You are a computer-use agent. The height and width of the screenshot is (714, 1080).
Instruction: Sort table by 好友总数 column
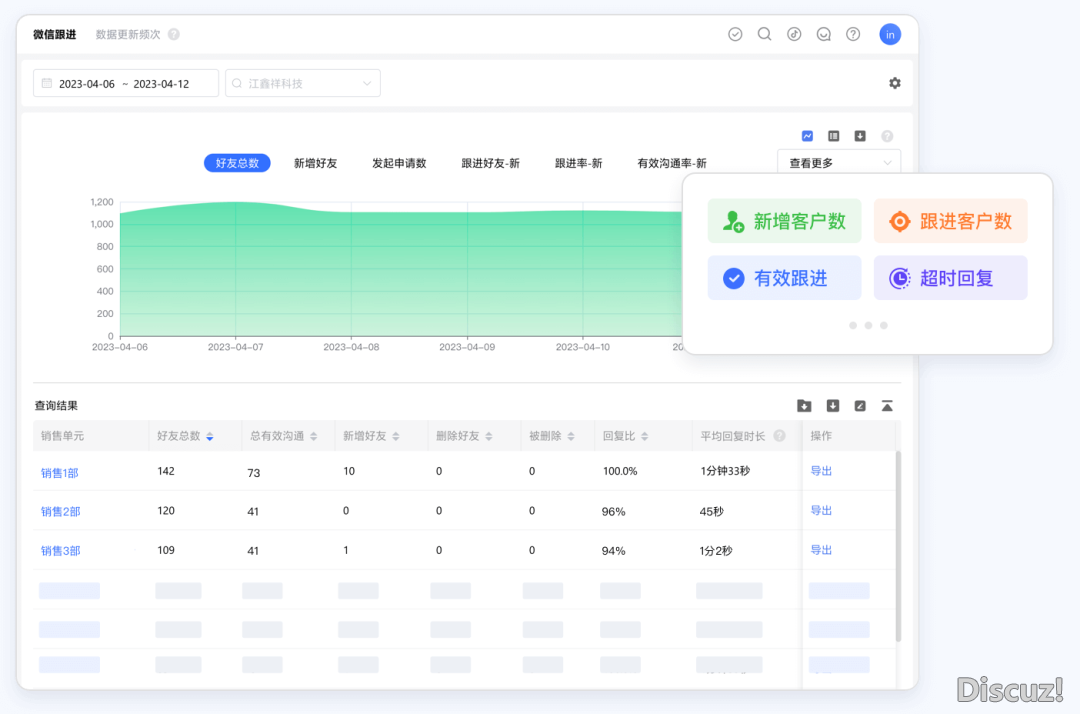(x=210, y=437)
